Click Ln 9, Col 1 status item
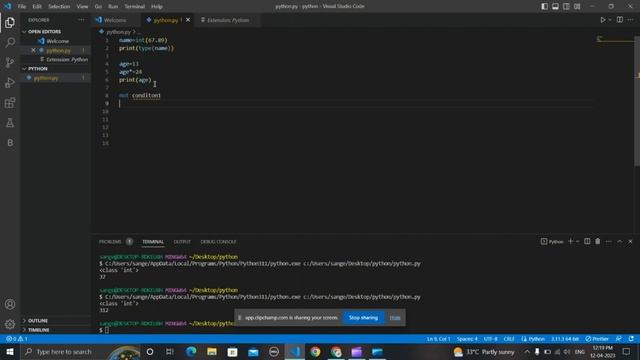The width and height of the screenshot is (640, 360). pos(438,339)
